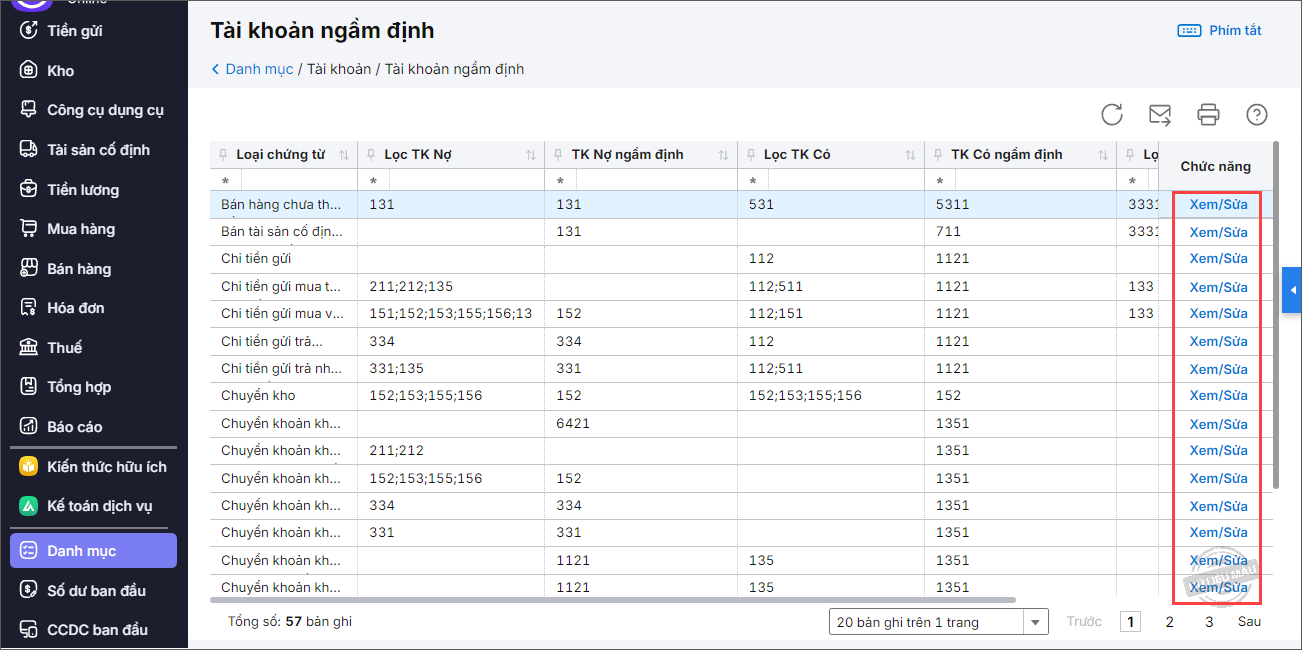Viewport: 1302px width, 650px height.
Task: Click the refresh data icon
Action: click(x=1112, y=114)
